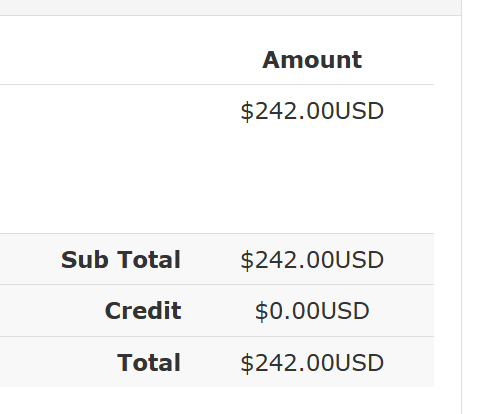Select the line item amount $242.00USD

pos(312,111)
